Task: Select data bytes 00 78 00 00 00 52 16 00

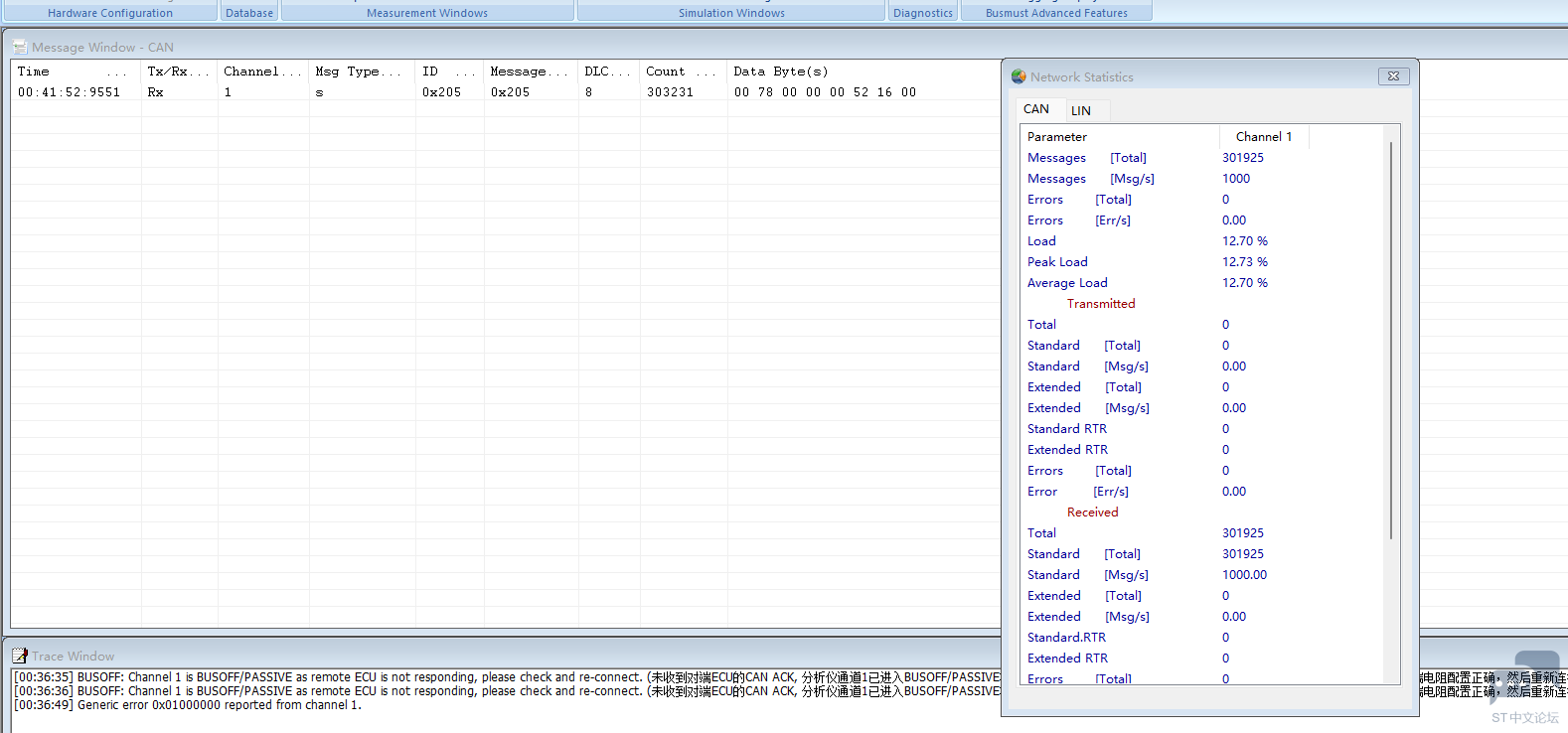Action: click(x=825, y=92)
